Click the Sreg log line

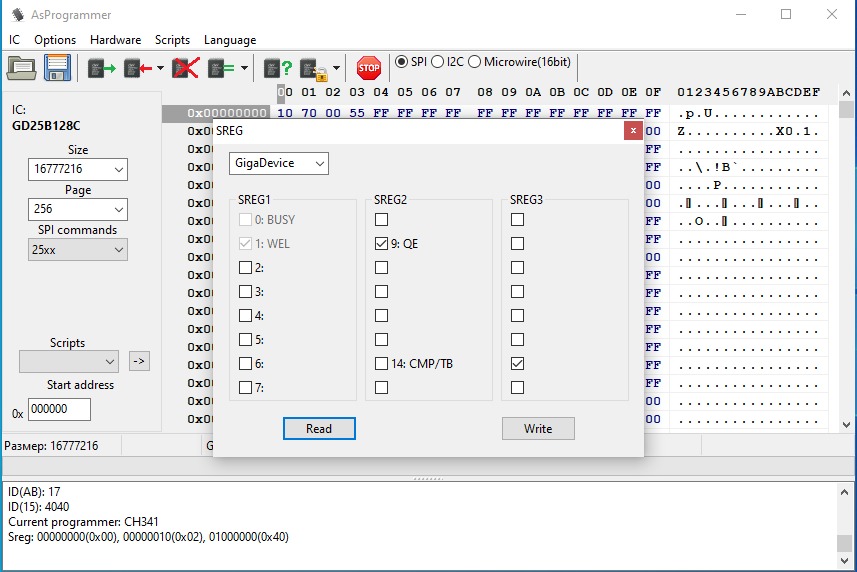coord(148,537)
